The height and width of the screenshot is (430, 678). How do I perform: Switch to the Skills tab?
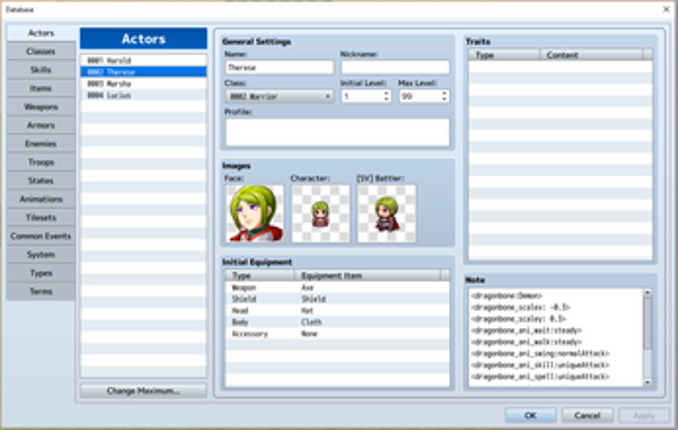pos(41,70)
